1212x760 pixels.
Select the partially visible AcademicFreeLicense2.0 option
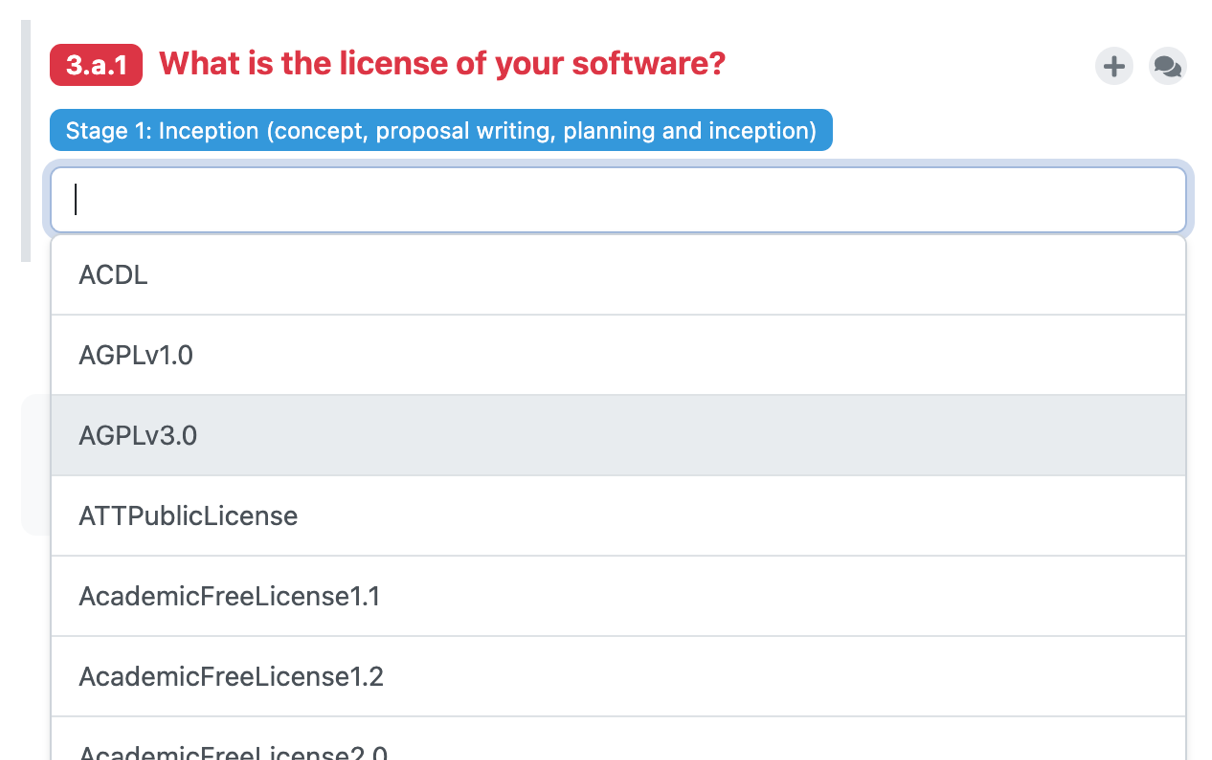[233, 750]
